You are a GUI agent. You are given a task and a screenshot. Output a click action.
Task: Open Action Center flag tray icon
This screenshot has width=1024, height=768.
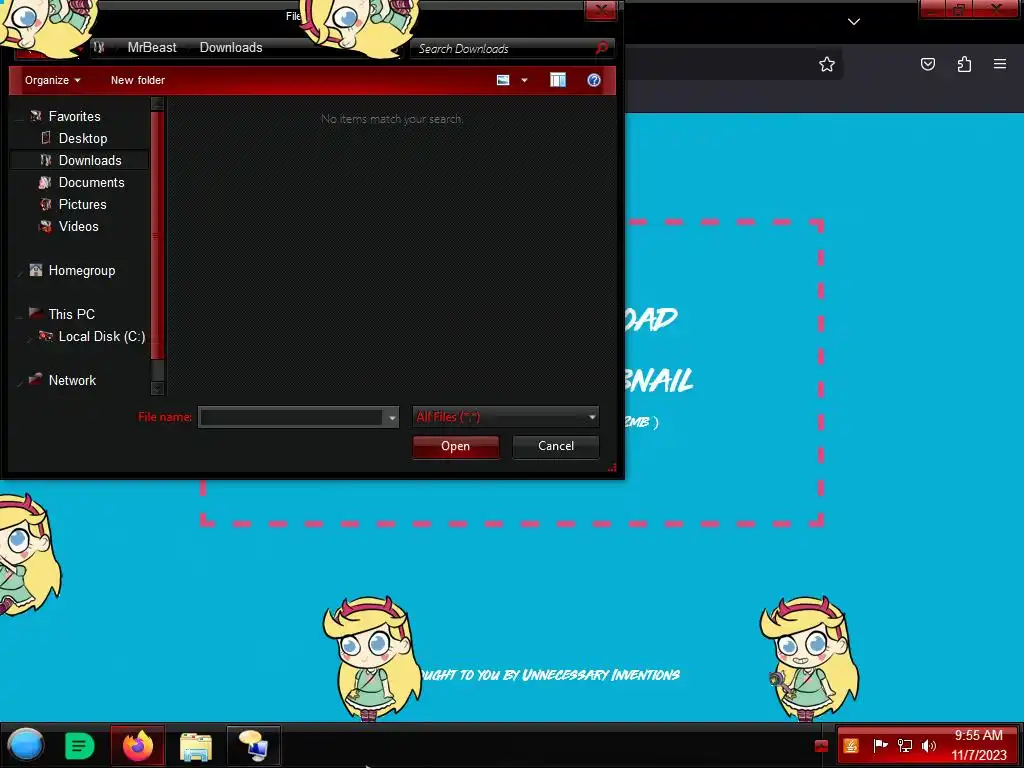click(x=880, y=745)
